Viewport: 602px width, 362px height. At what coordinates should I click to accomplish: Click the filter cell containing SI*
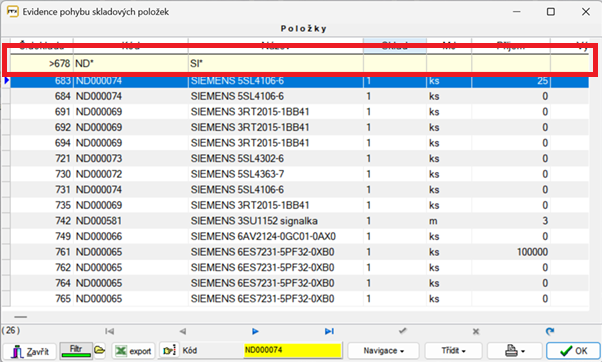[276, 63]
